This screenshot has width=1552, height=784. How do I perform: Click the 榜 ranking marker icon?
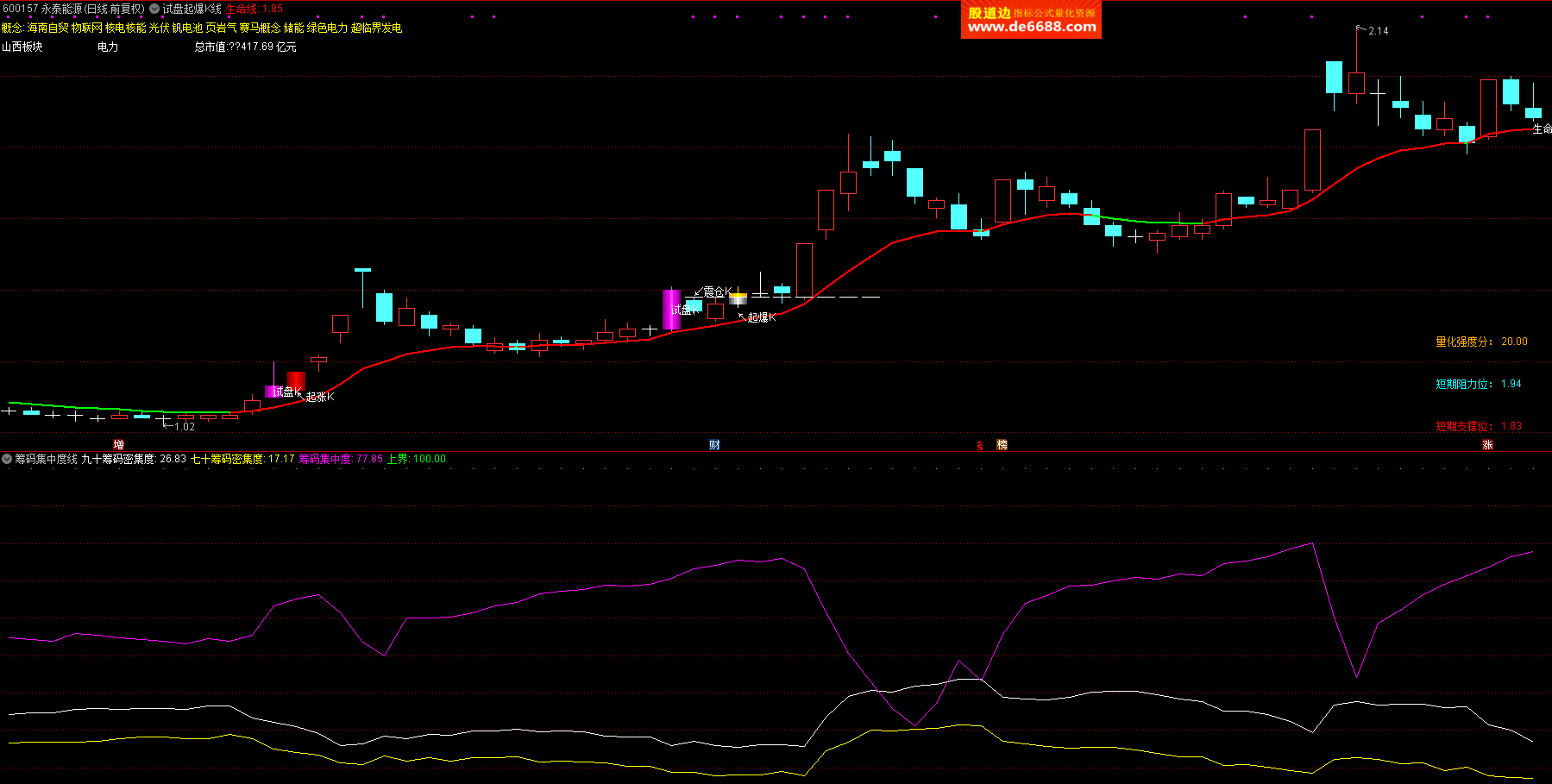pos(1002,445)
